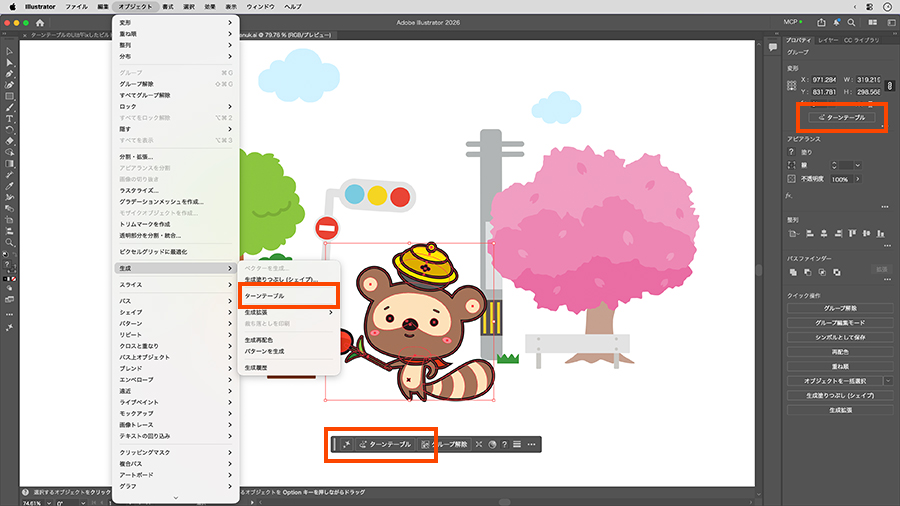Open the Edit Toolbar three-dot button

[x=9, y=314]
